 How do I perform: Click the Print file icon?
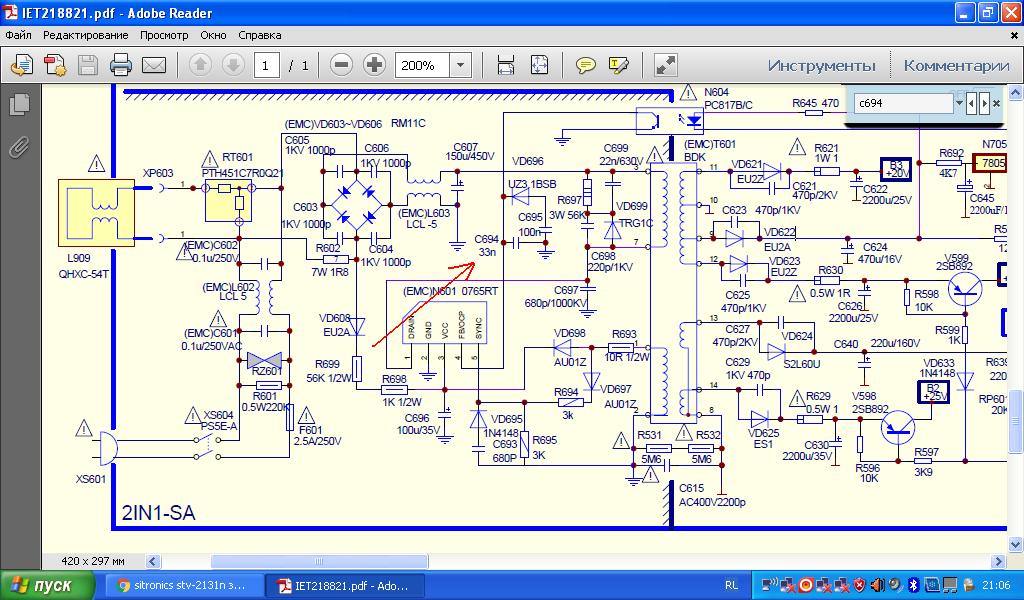[121, 66]
